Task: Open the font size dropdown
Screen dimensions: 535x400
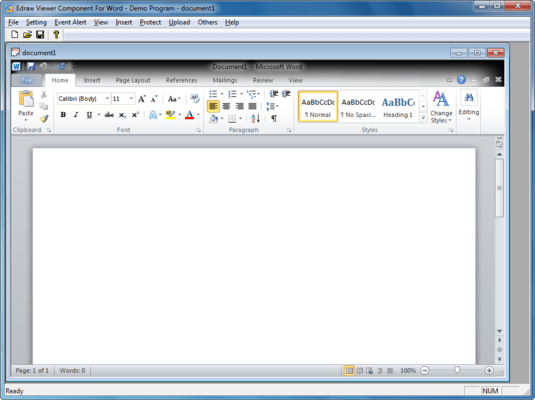Action: pyautogui.click(x=131, y=99)
